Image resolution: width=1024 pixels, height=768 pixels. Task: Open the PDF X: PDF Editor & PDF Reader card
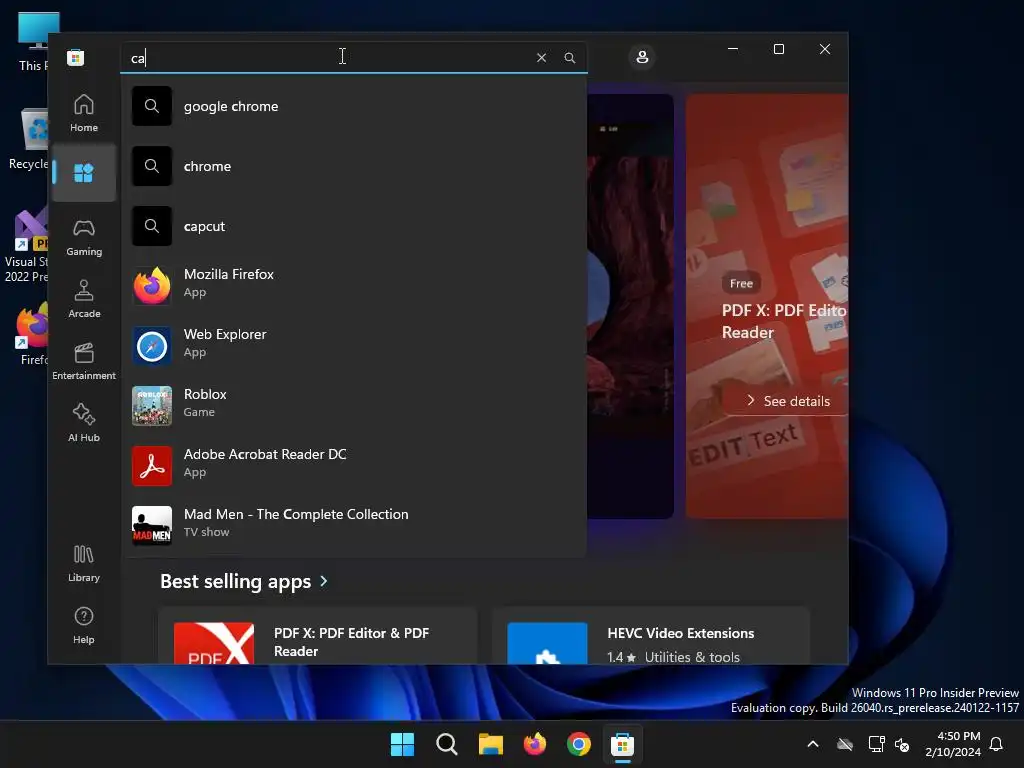click(x=317, y=636)
